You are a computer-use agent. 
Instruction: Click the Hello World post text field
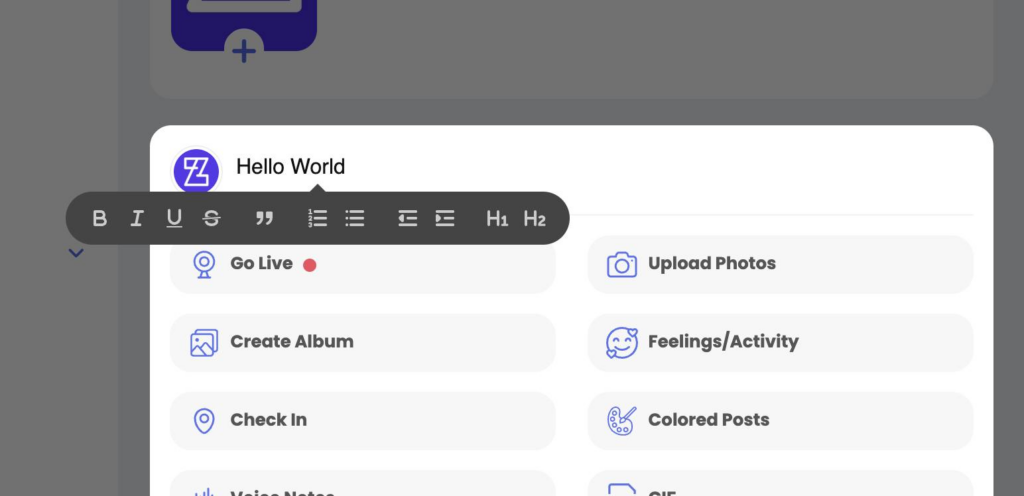[x=291, y=167]
